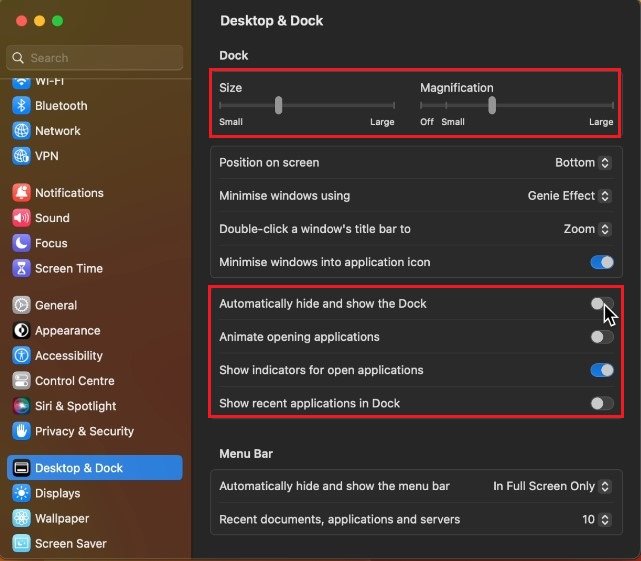Click the Search field in sidebar
The image size is (641, 561).
point(95,58)
